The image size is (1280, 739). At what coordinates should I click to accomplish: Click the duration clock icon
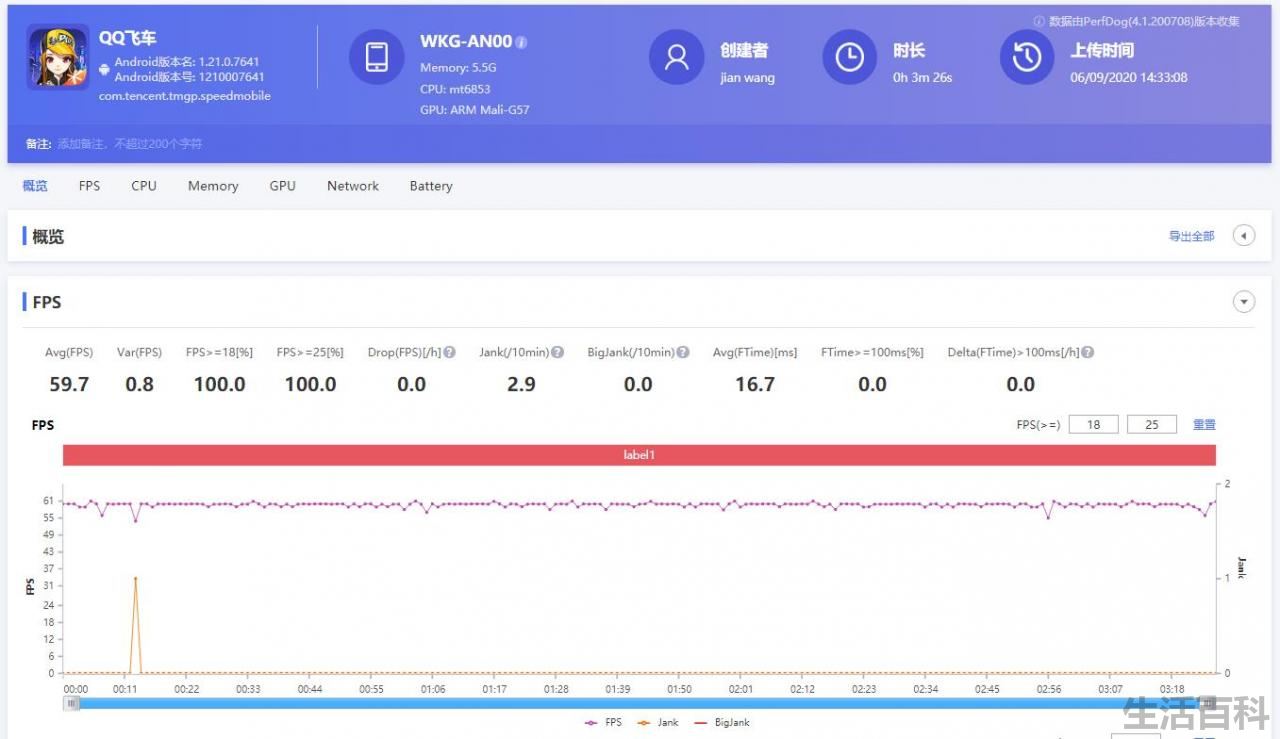pos(850,57)
